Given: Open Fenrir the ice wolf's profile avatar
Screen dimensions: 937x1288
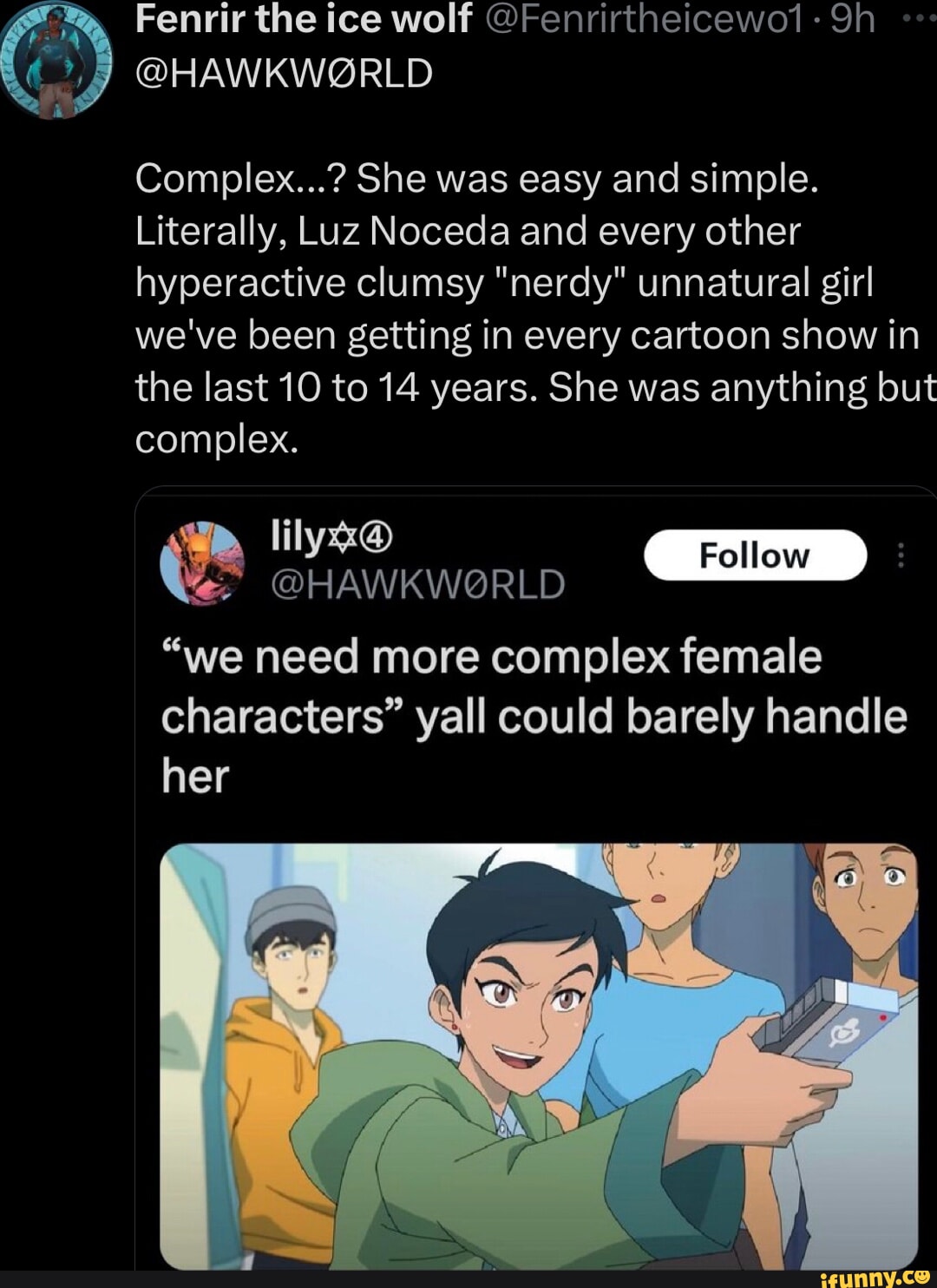Looking at the screenshot, I should [x=58, y=61].
